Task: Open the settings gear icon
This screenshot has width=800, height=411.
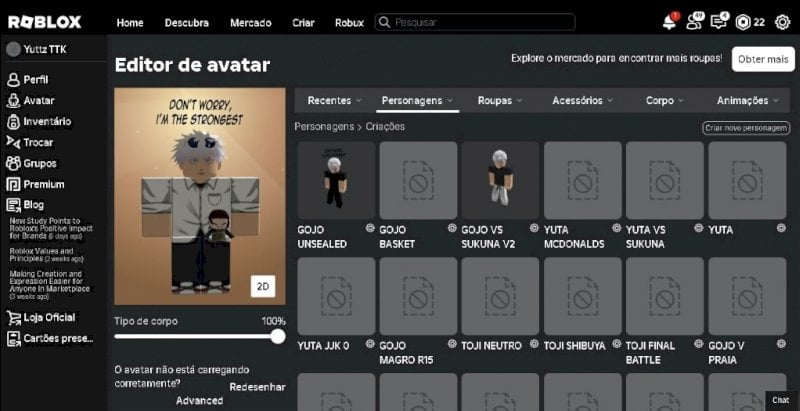Action: (x=782, y=22)
